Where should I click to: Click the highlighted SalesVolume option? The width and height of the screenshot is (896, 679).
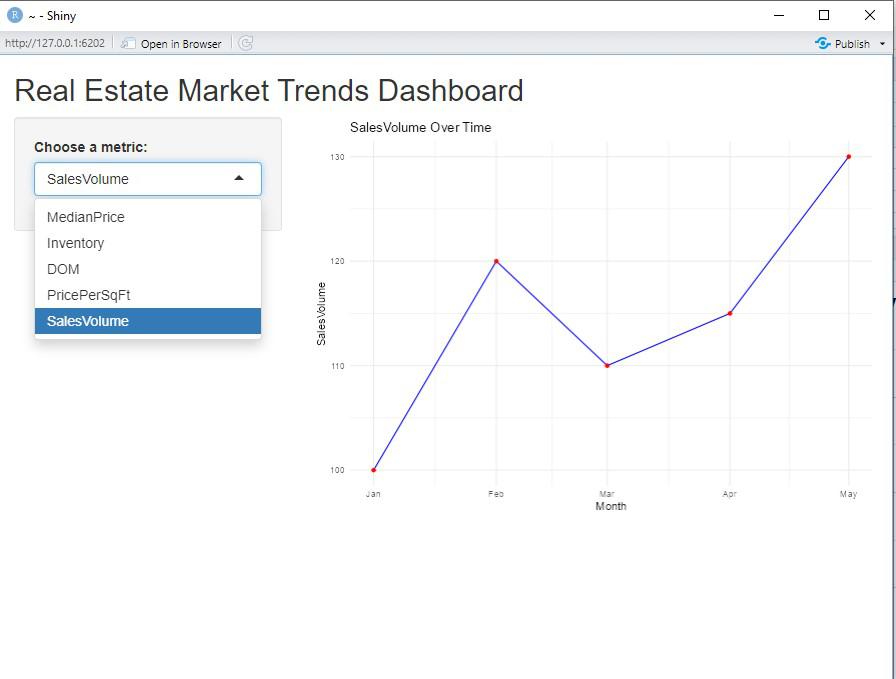pyautogui.click(x=88, y=321)
